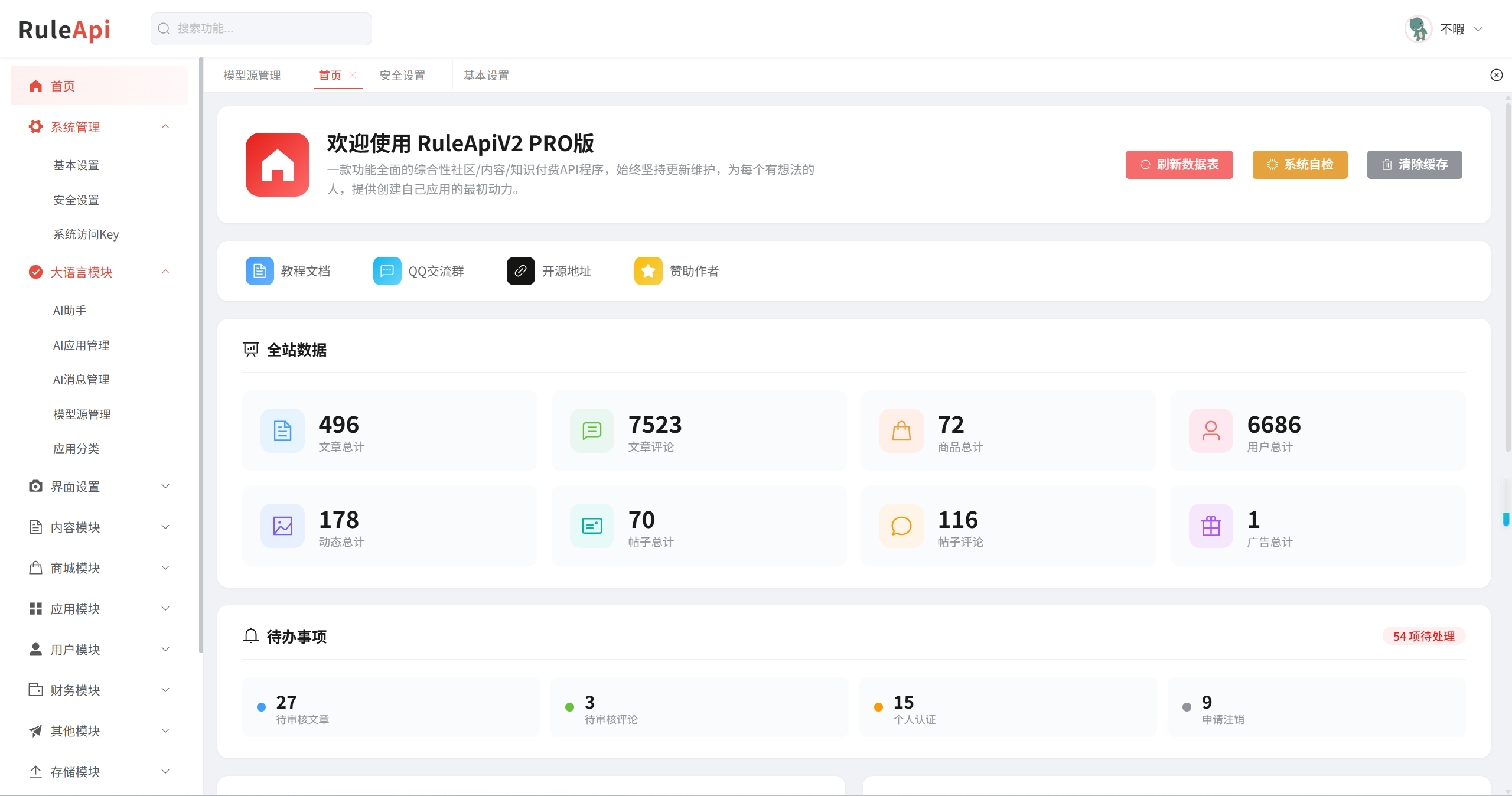Viewport: 1512px width, 796px height.
Task: Switch to the 模型源管理 tab
Action: point(252,76)
